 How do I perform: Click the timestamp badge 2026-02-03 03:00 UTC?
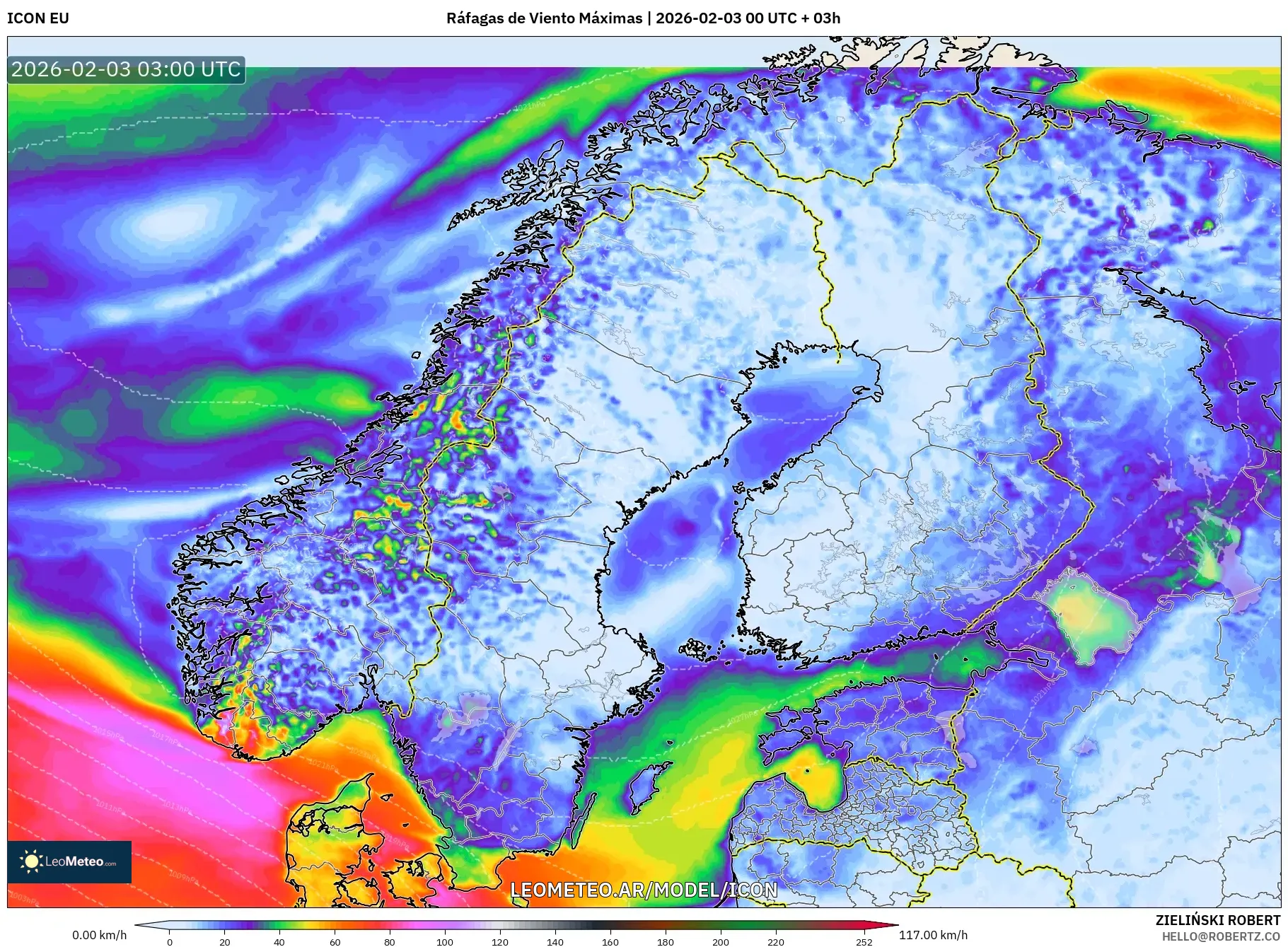(x=126, y=70)
